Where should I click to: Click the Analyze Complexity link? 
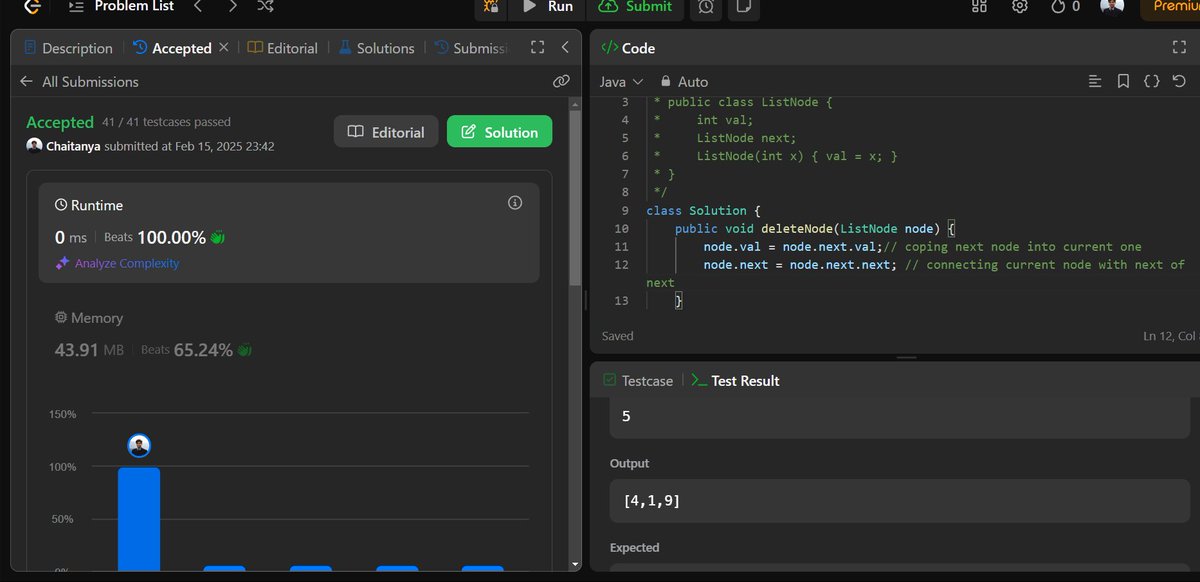click(x=126, y=263)
